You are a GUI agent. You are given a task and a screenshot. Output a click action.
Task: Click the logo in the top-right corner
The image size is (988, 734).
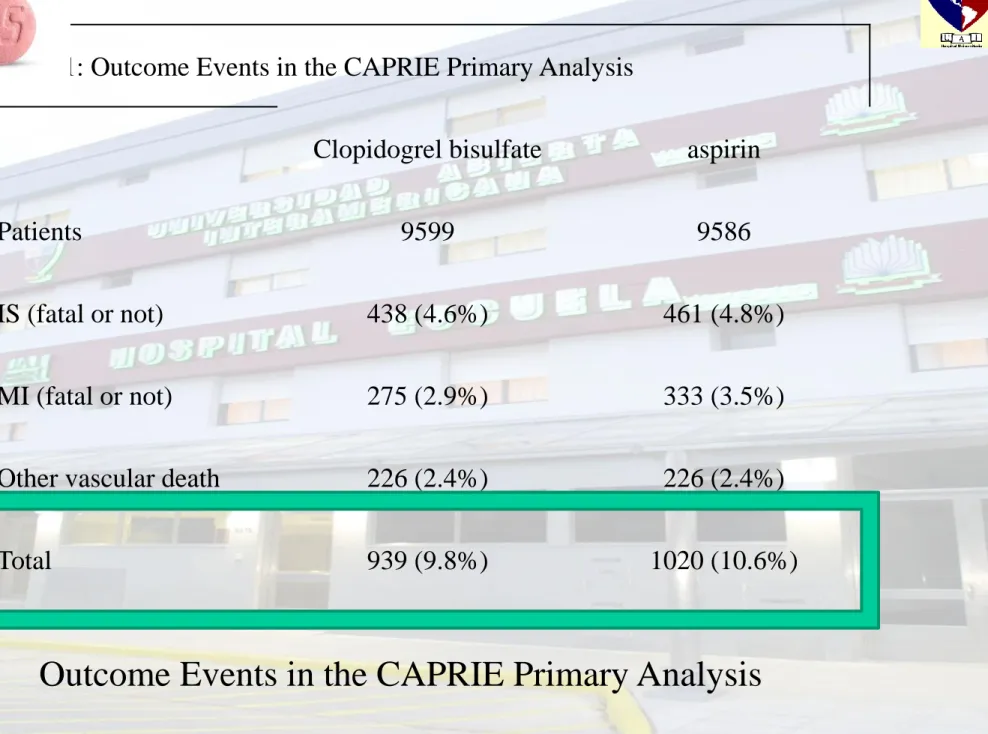point(954,24)
